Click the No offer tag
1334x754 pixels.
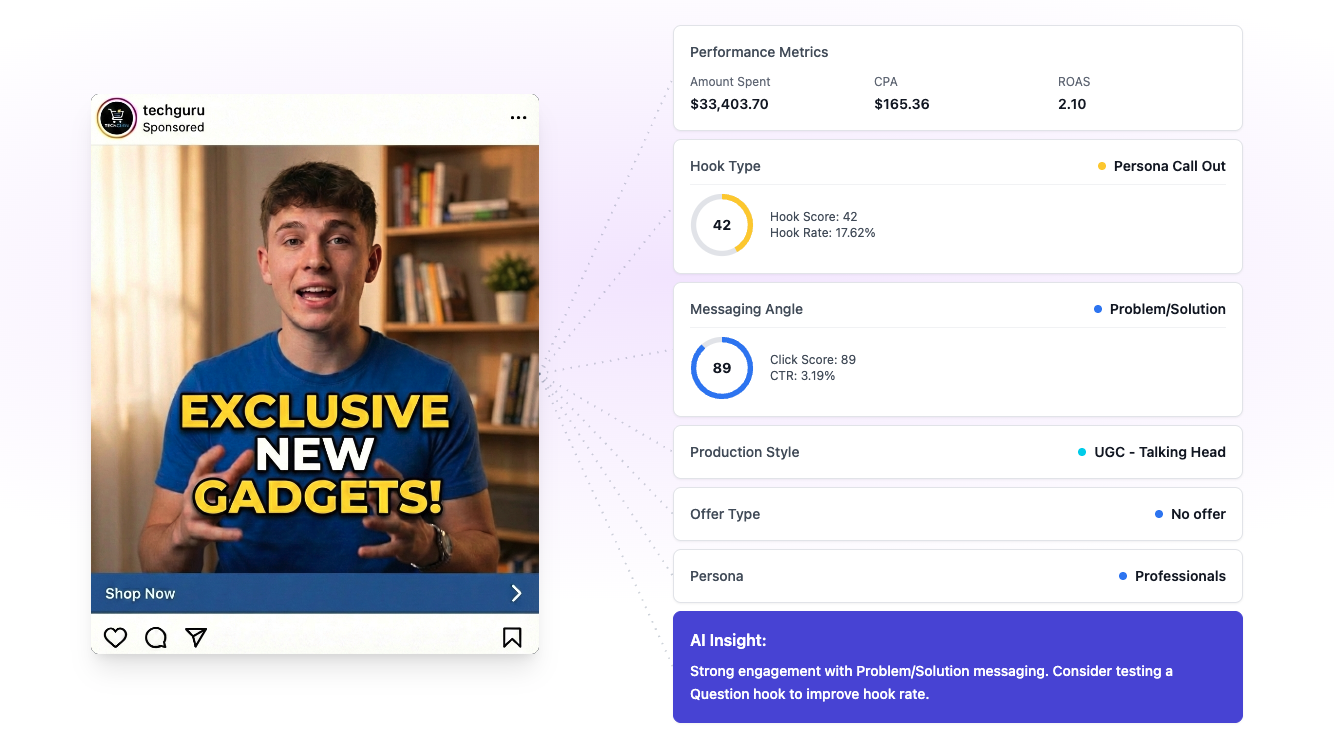(1198, 514)
